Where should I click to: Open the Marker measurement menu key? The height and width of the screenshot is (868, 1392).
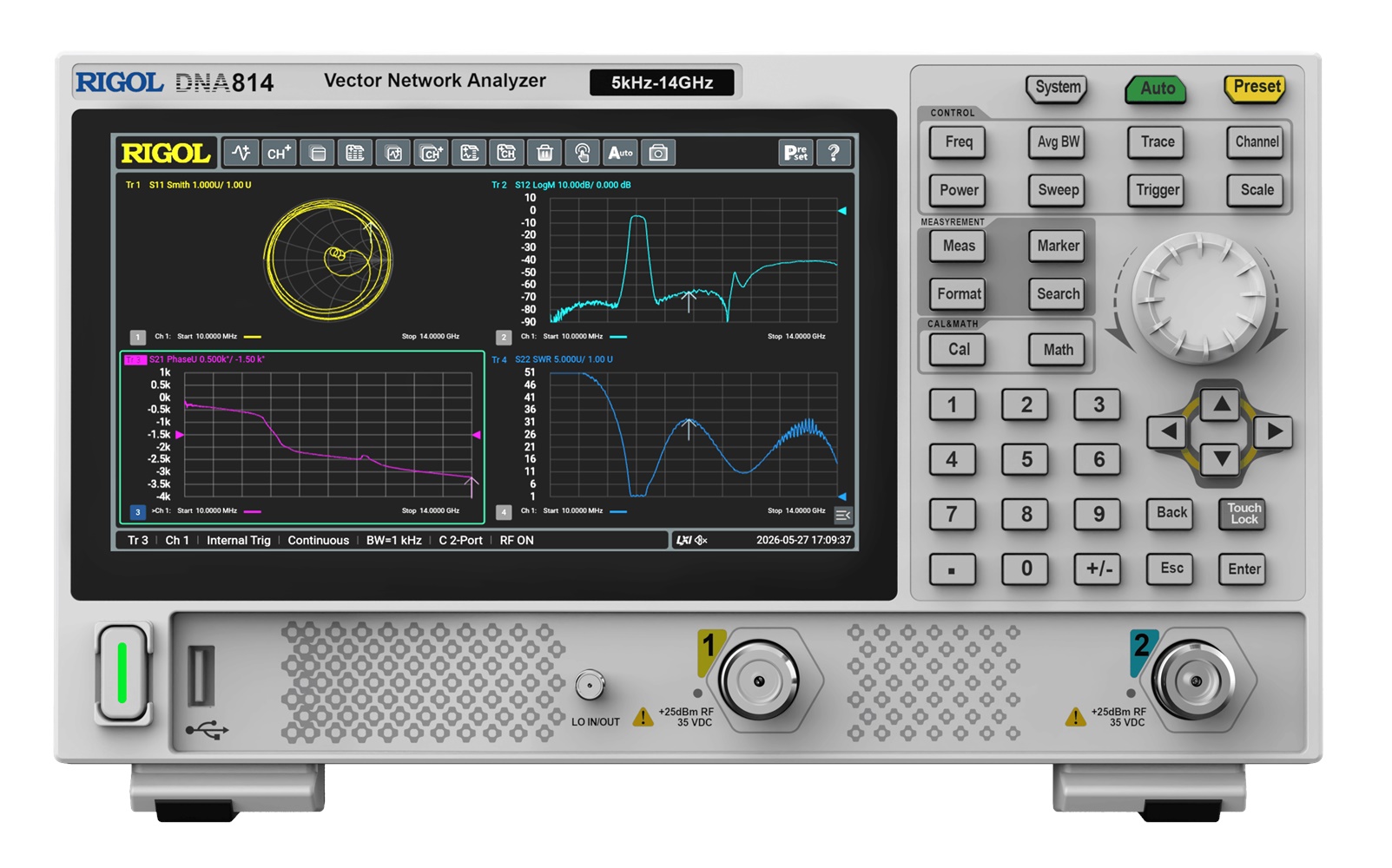point(1058,246)
